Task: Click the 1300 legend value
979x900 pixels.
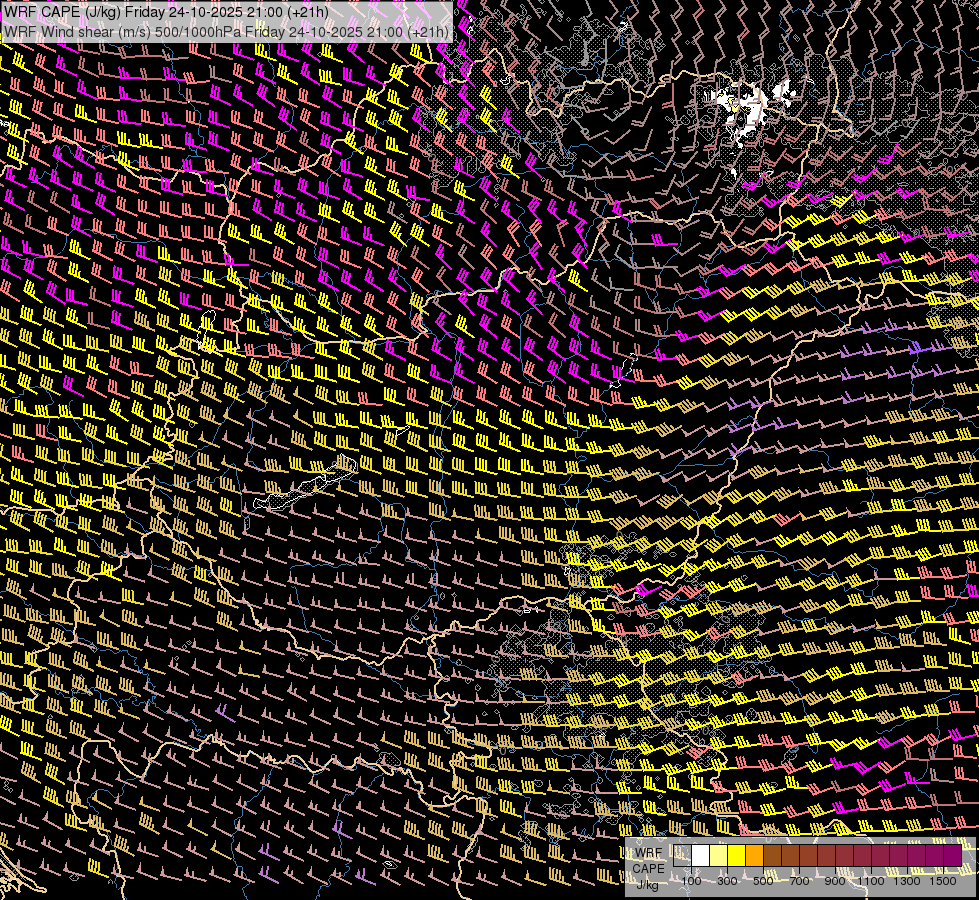Action: 907,881
